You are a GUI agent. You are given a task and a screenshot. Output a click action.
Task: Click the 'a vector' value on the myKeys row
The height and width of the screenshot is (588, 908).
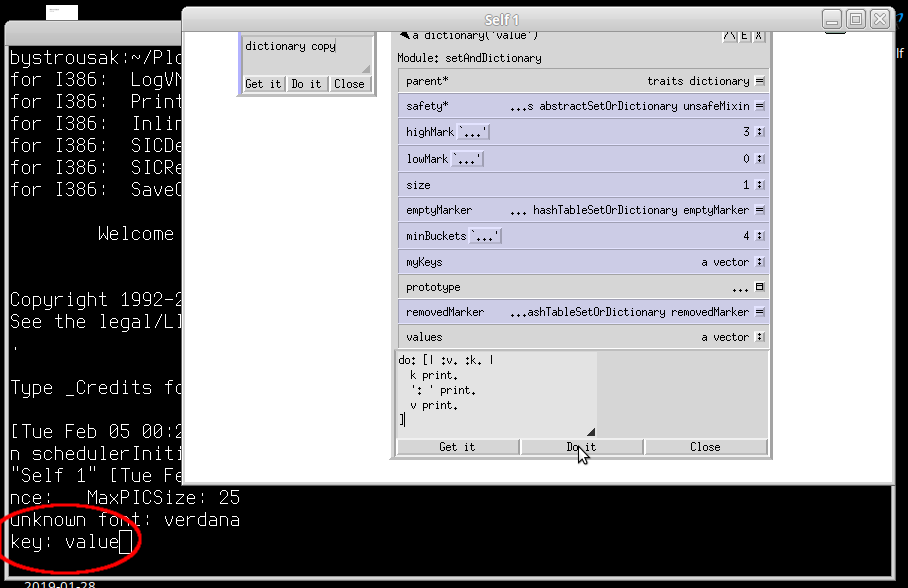pyautogui.click(x=725, y=262)
